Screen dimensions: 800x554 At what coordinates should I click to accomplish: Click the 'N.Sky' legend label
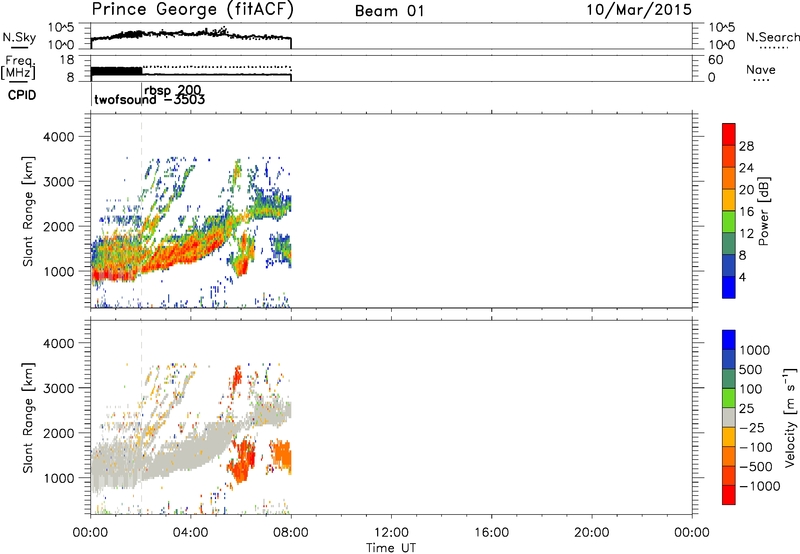click(19, 37)
